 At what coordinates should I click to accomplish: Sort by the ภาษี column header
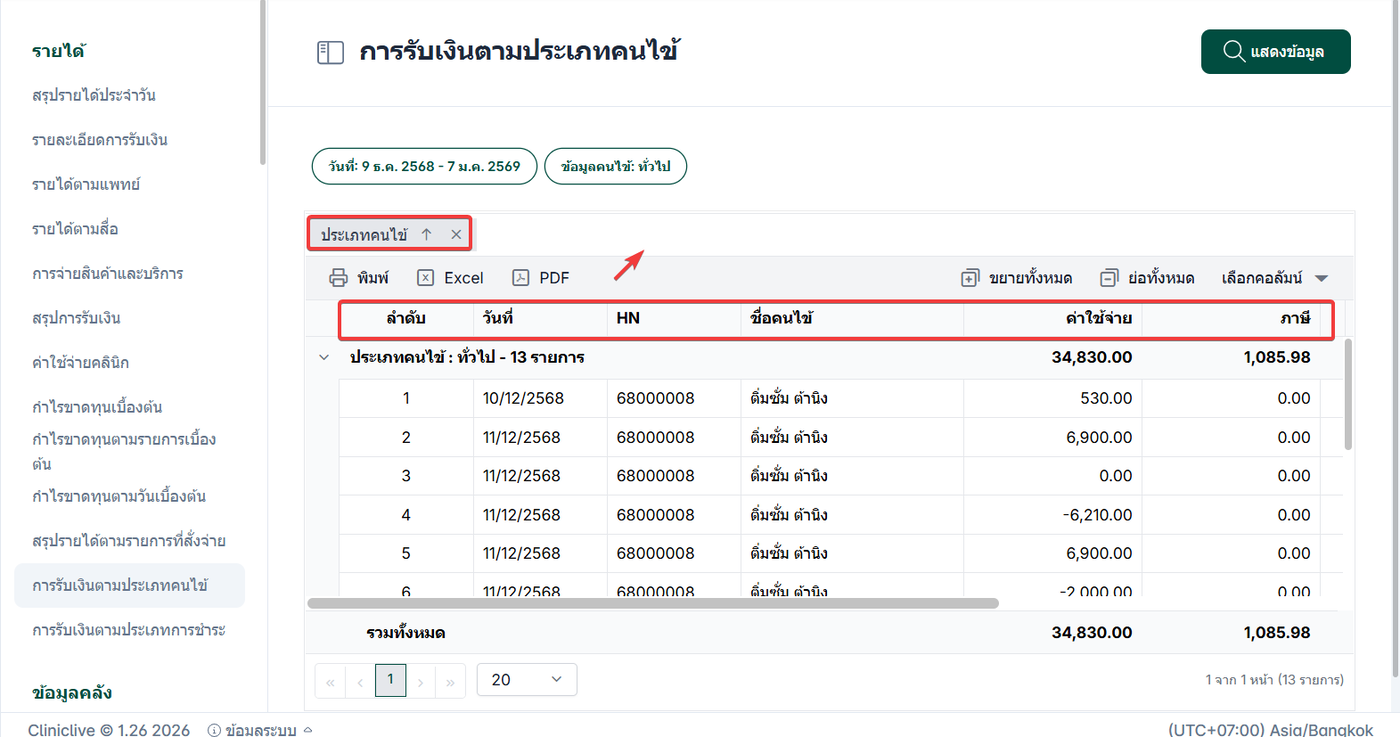[1231, 319]
